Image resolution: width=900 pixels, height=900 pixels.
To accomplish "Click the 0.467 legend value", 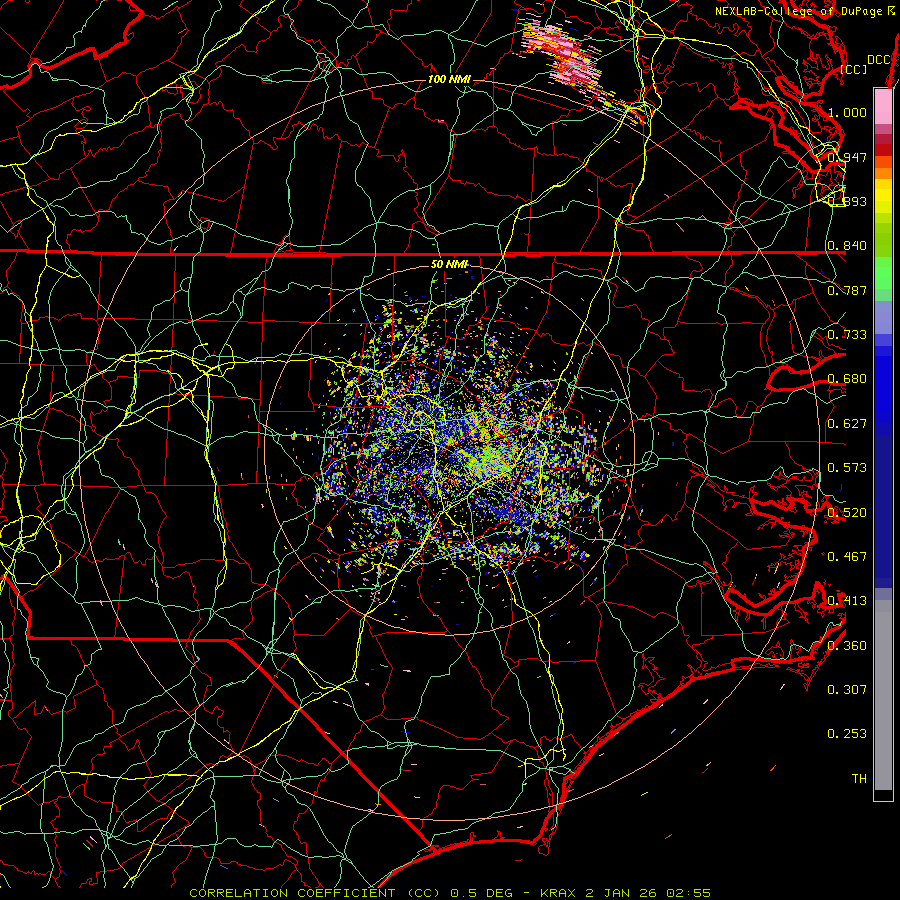I will (x=847, y=556).
